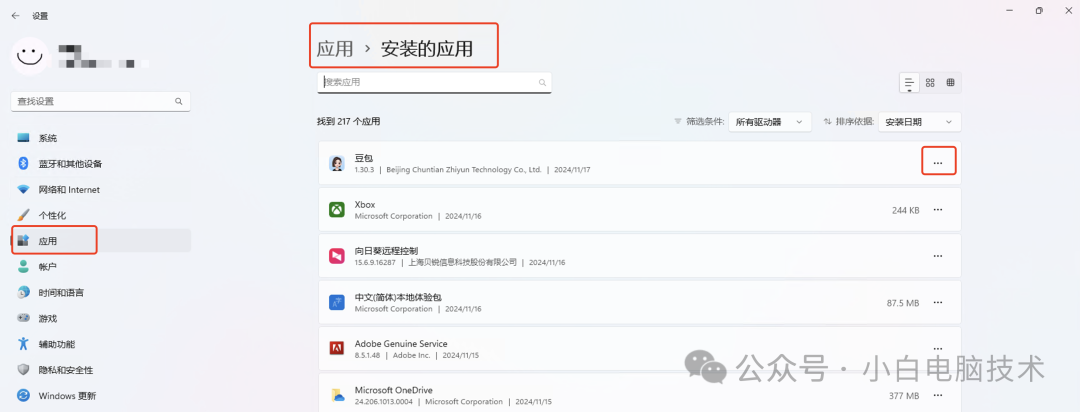The width and height of the screenshot is (1080, 412).
Task: Click the 豆包 app name
Action: point(363,158)
